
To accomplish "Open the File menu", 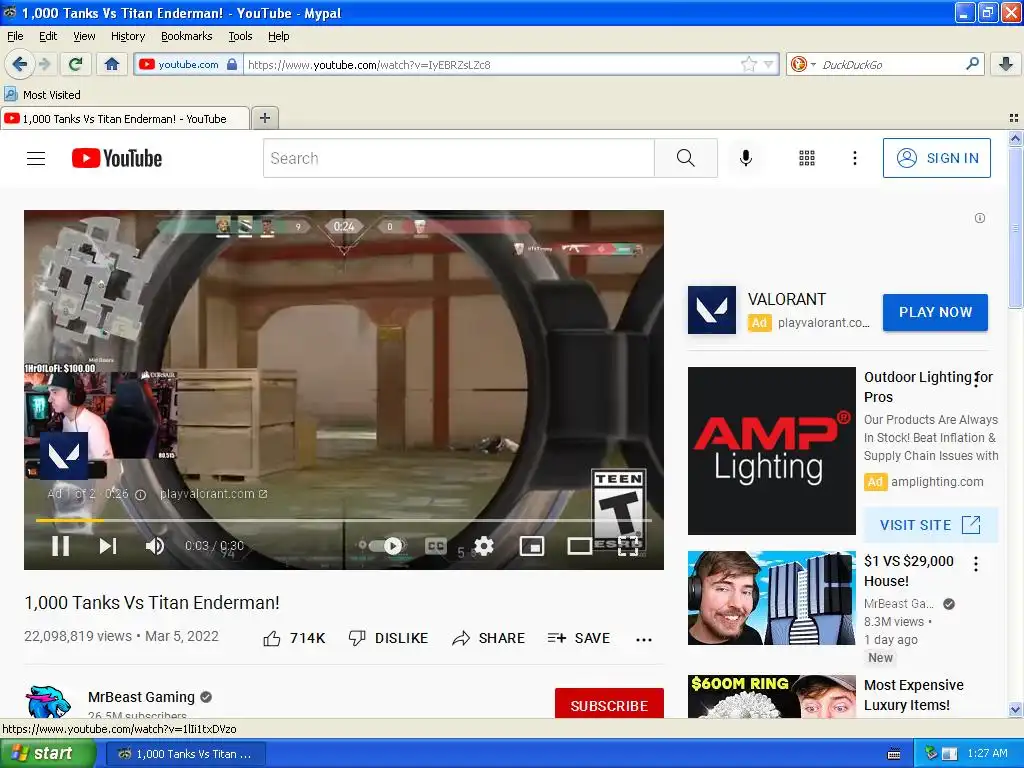I will [x=15, y=36].
